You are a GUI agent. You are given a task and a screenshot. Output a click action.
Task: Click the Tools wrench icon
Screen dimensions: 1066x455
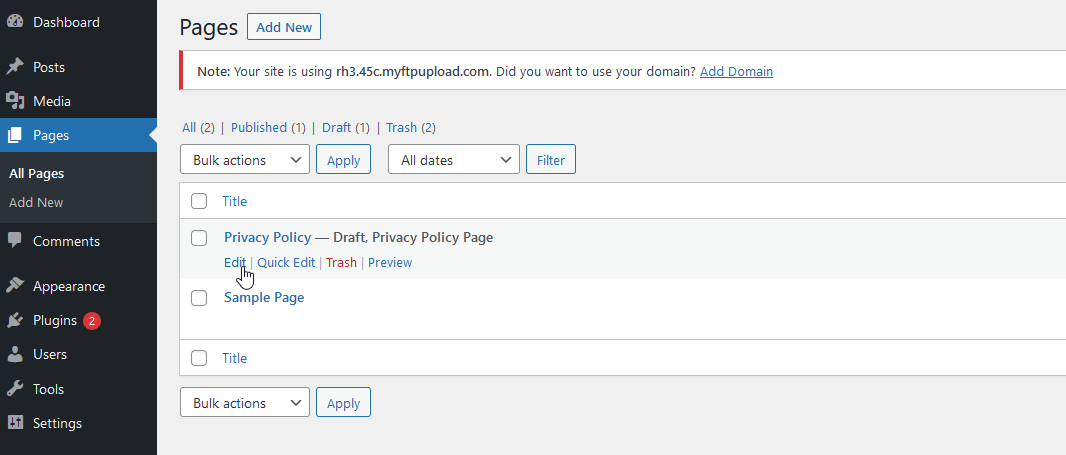(x=15, y=388)
